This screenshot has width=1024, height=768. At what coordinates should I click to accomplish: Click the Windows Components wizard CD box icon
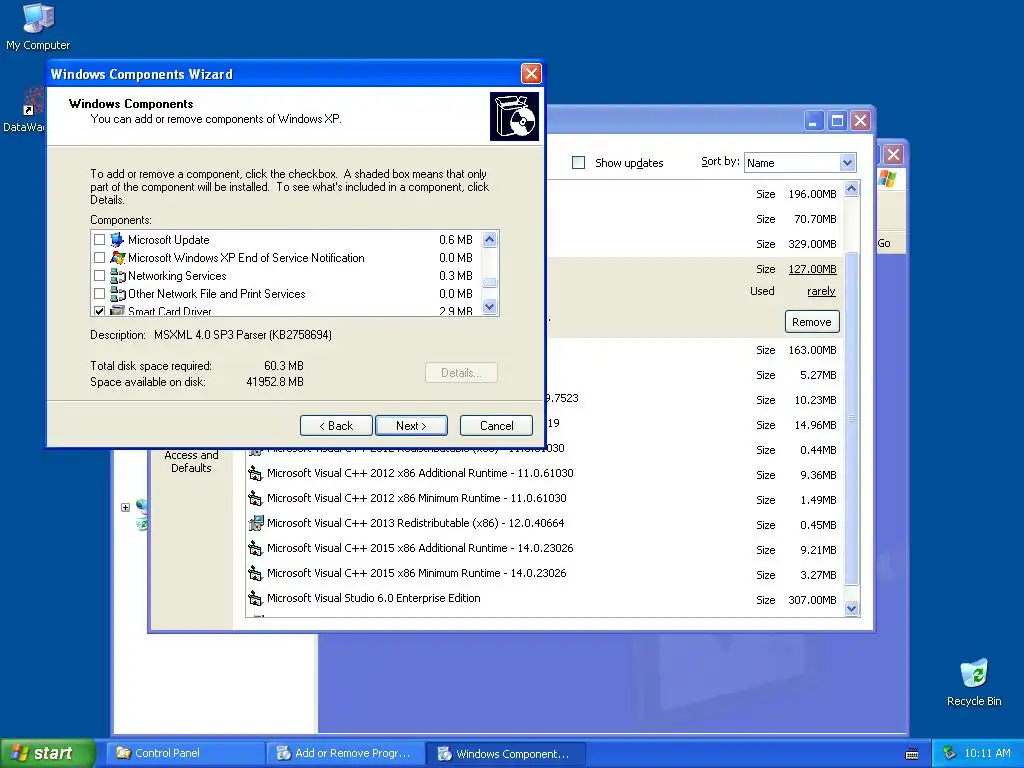[x=515, y=116]
